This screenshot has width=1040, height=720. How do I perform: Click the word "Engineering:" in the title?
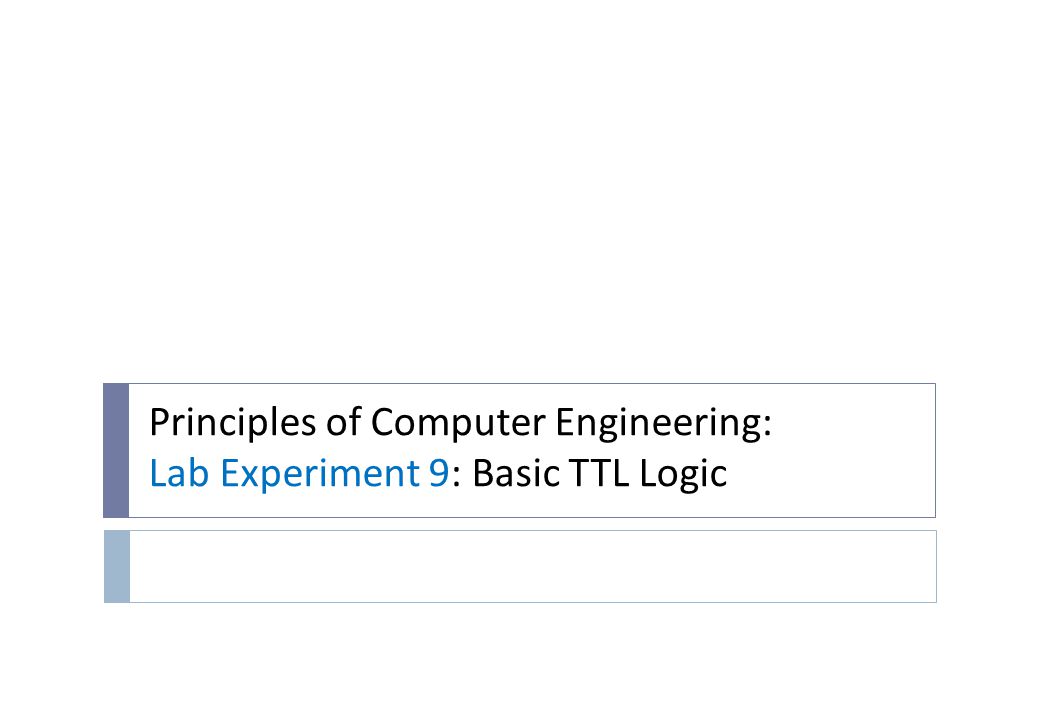pos(663,422)
